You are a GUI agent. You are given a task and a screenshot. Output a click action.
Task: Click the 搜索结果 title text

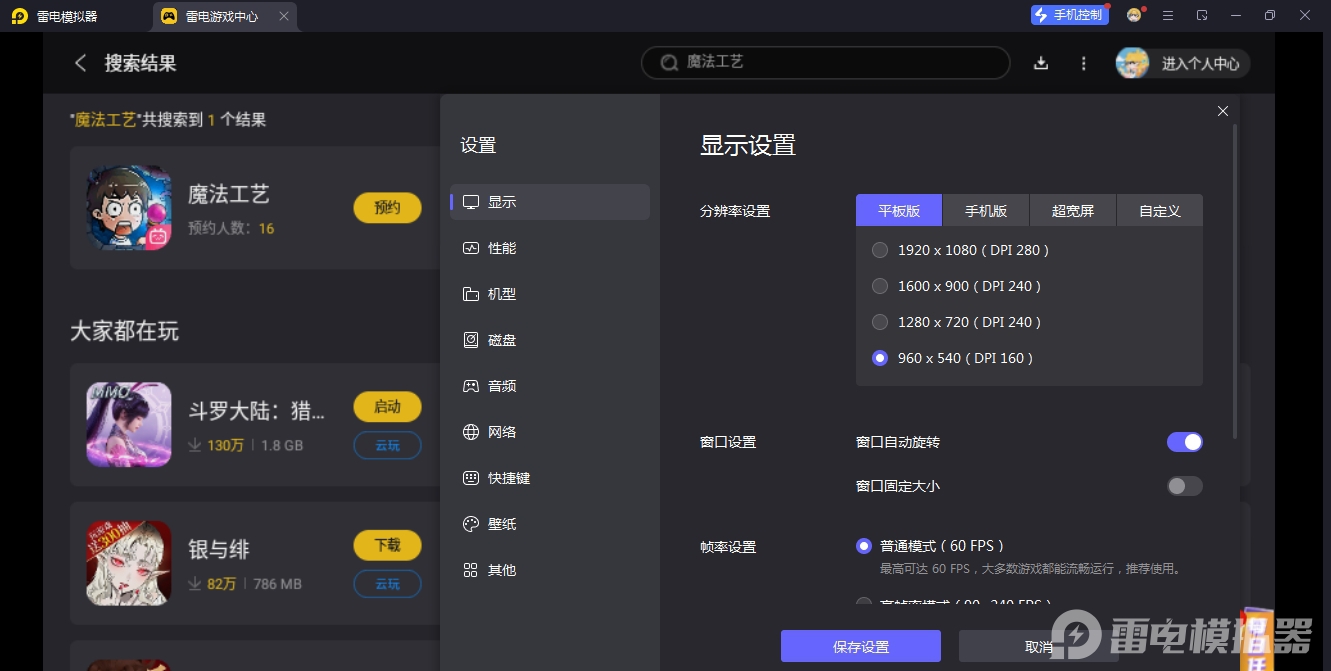tap(141, 63)
